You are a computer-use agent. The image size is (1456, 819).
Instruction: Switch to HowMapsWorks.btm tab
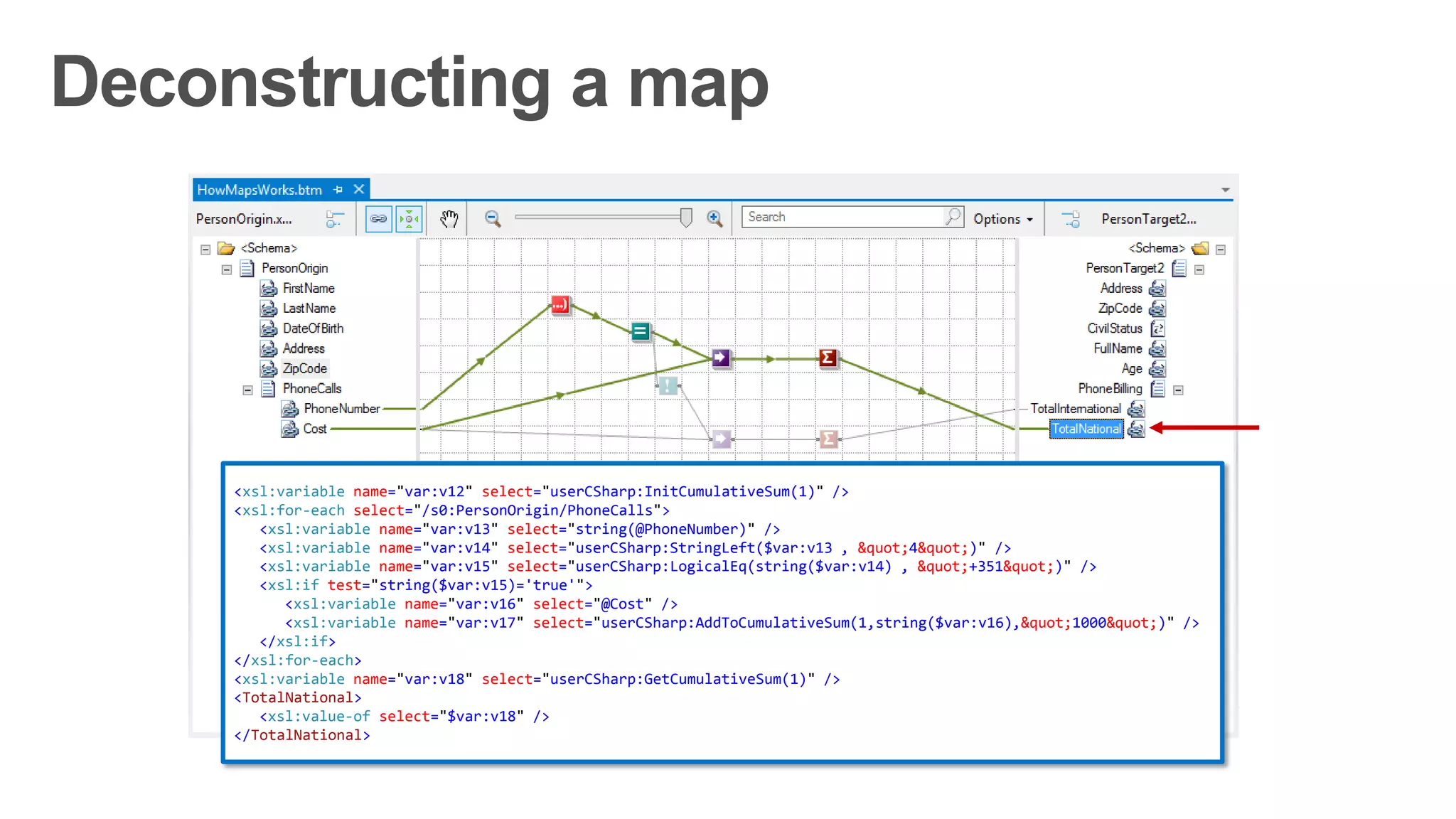point(259,190)
